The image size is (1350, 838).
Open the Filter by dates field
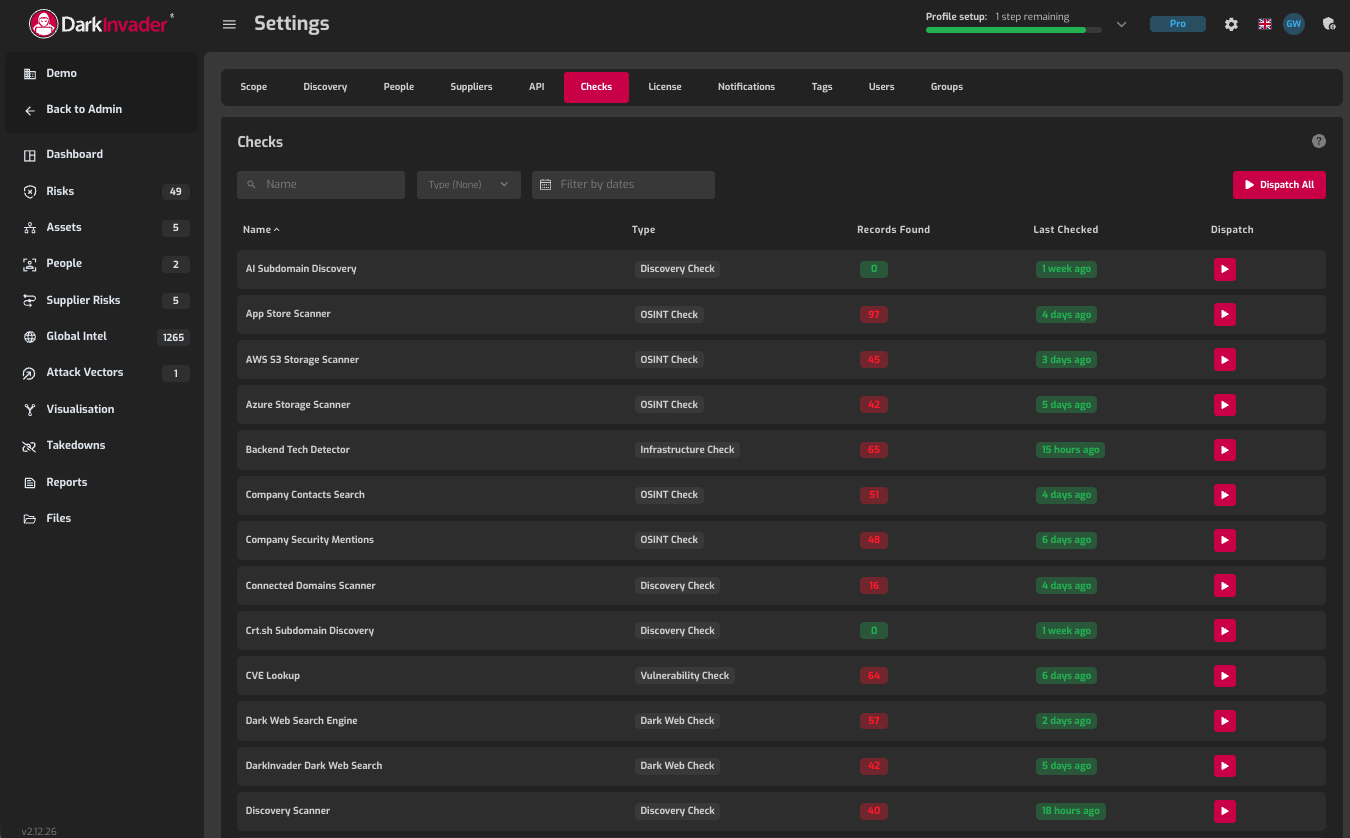(623, 184)
